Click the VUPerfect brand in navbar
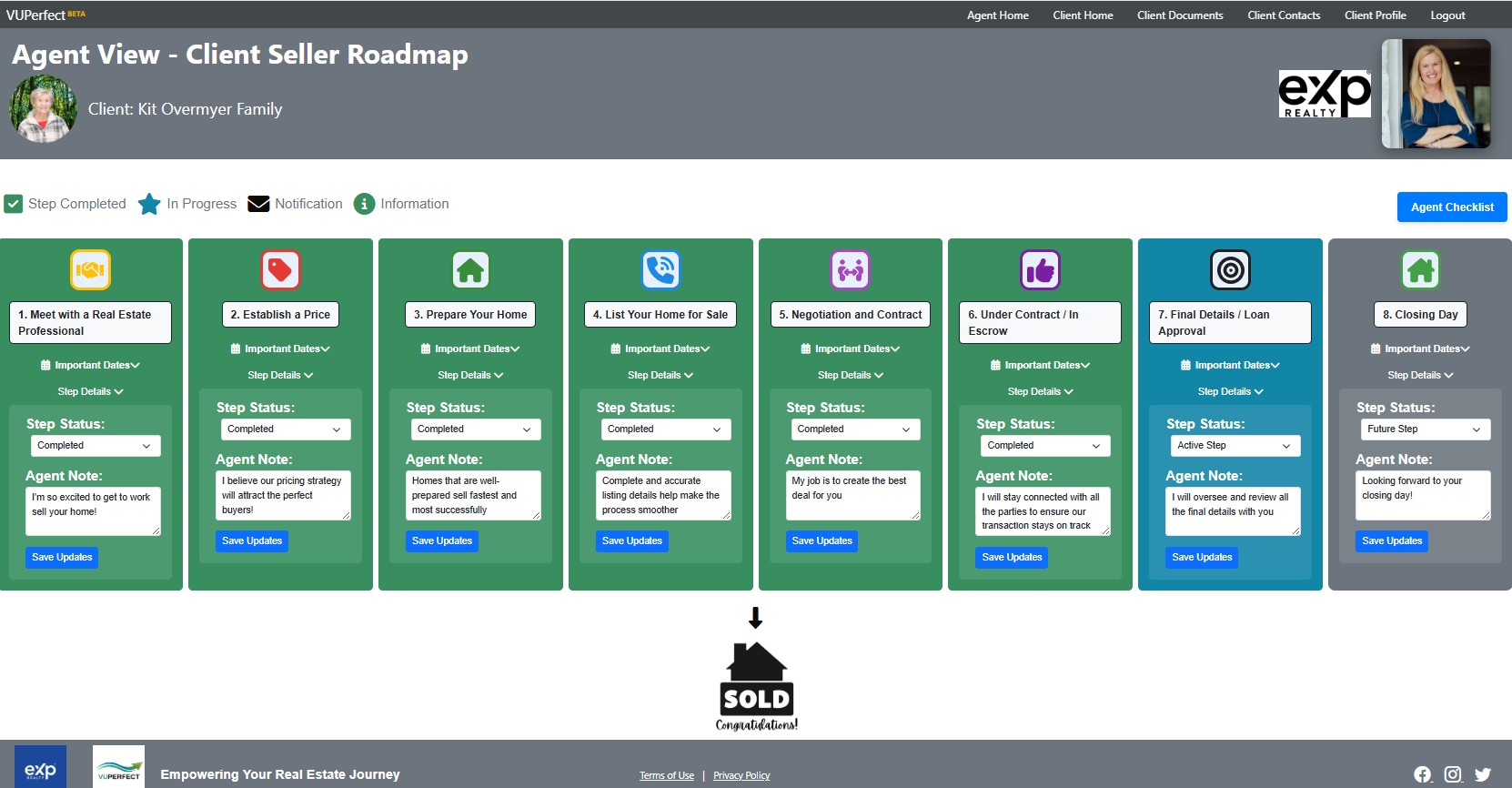 [45, 15]
